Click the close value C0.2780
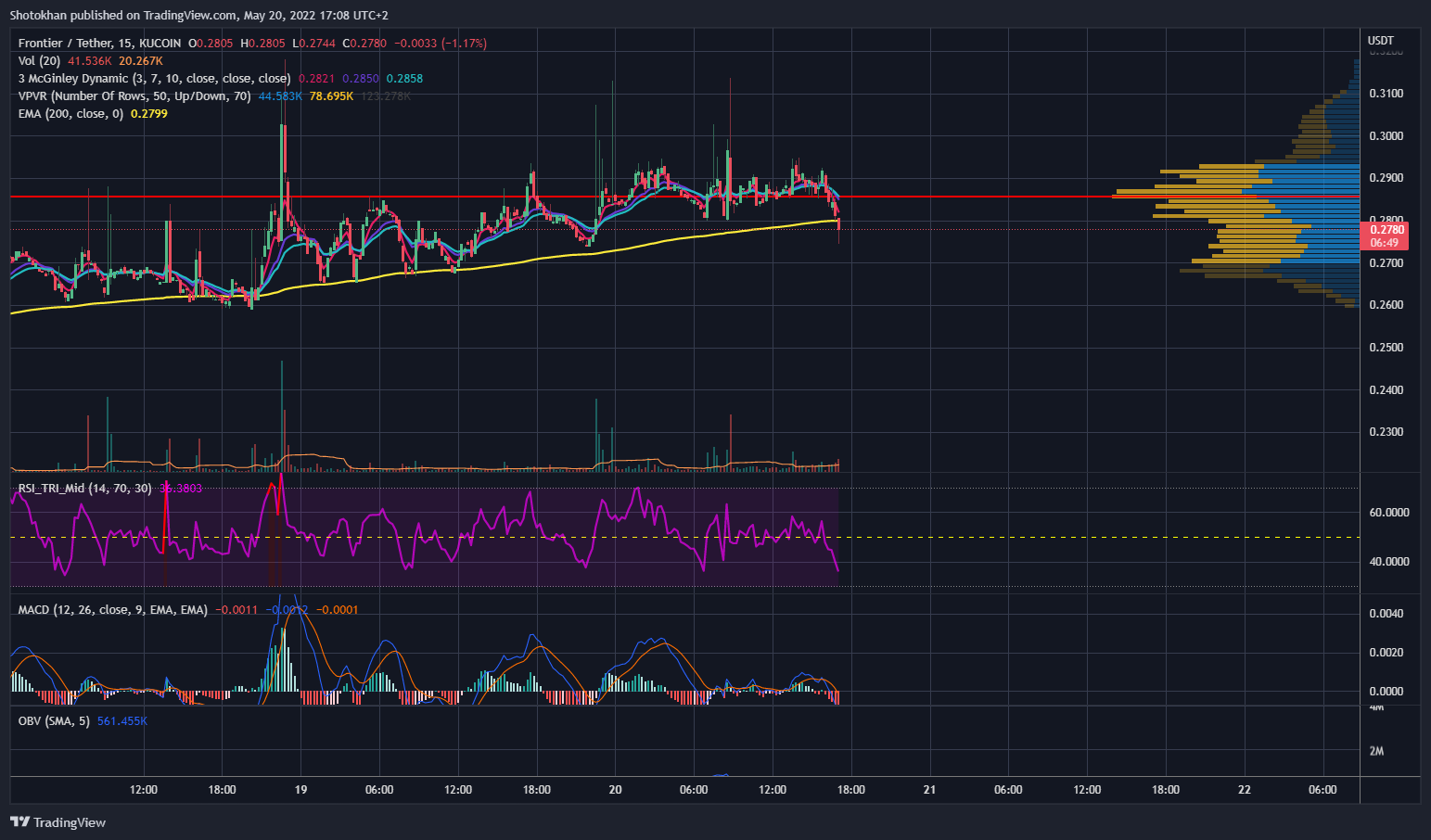The image size is (1431, 840). (x=364, y=44)
